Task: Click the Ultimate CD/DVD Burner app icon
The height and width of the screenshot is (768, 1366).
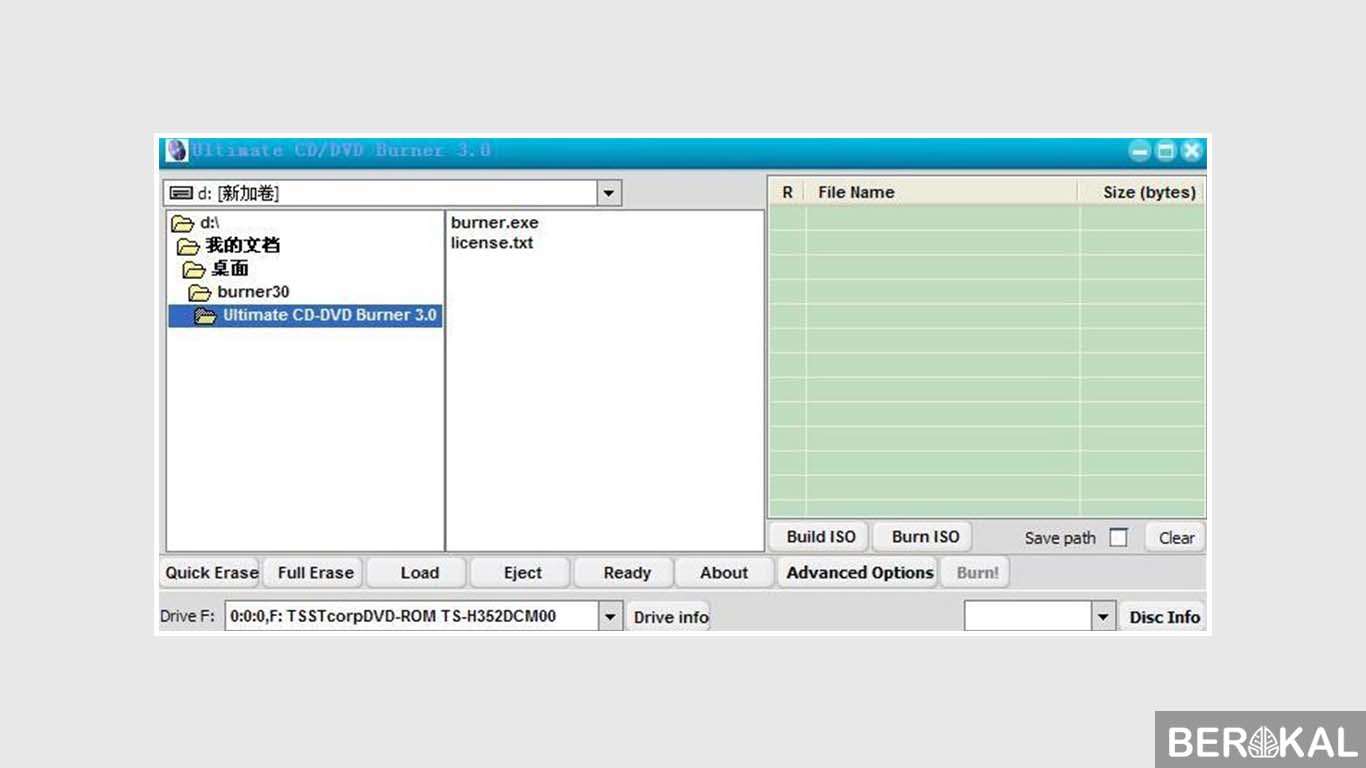Action: (177, 151)
